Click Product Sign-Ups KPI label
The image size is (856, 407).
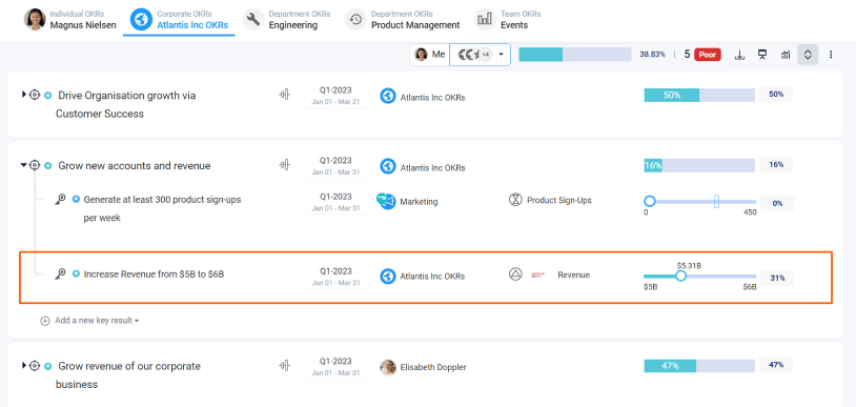(559, 200)
